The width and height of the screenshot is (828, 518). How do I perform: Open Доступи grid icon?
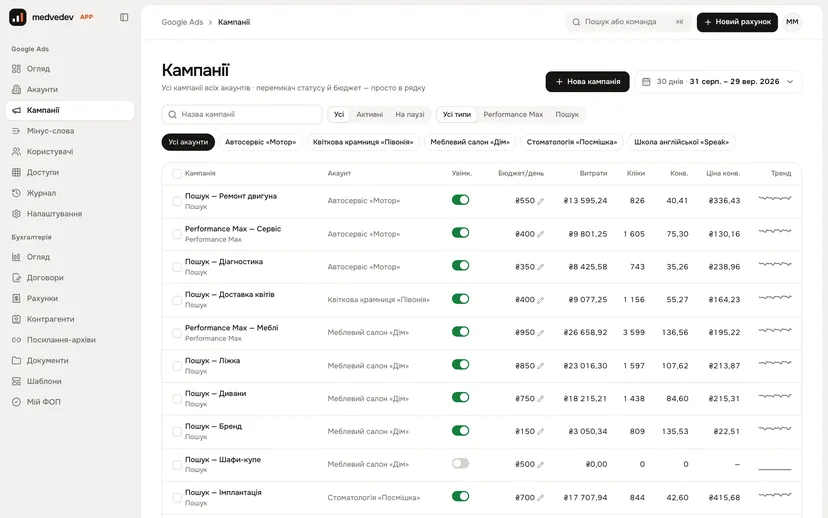click(x=16, y=172)
